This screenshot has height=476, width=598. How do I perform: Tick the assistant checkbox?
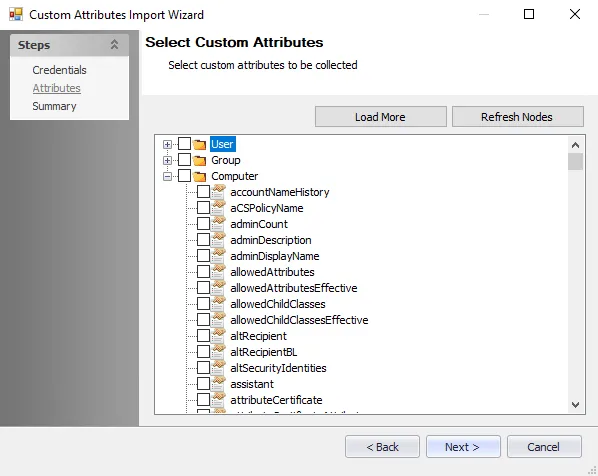[x=204, y=384]
